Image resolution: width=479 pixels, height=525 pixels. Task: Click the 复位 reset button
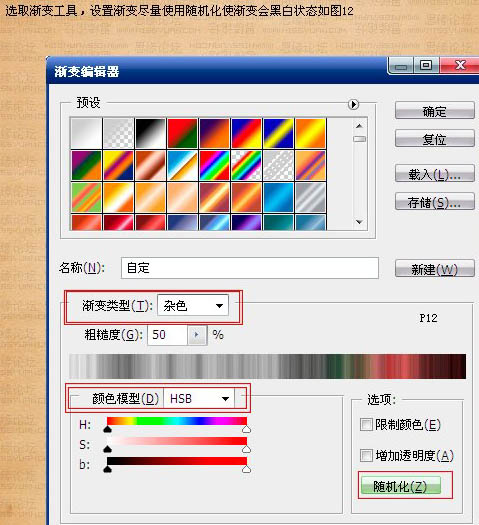point(435,139)
